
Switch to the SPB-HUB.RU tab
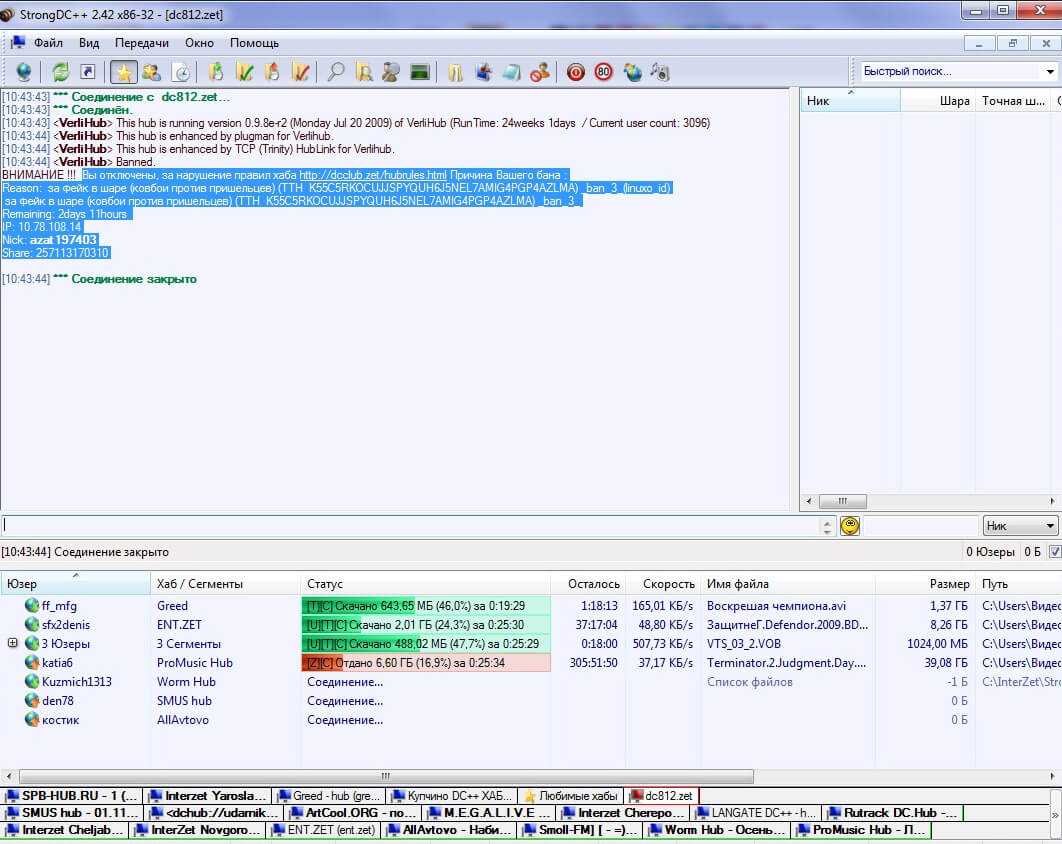[x=72, y=795]
